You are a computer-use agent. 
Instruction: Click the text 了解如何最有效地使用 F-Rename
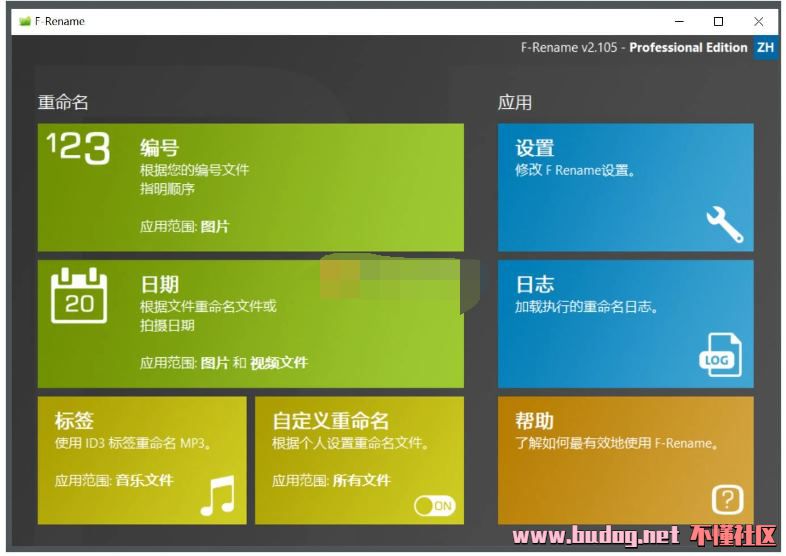tap(616, 443)
